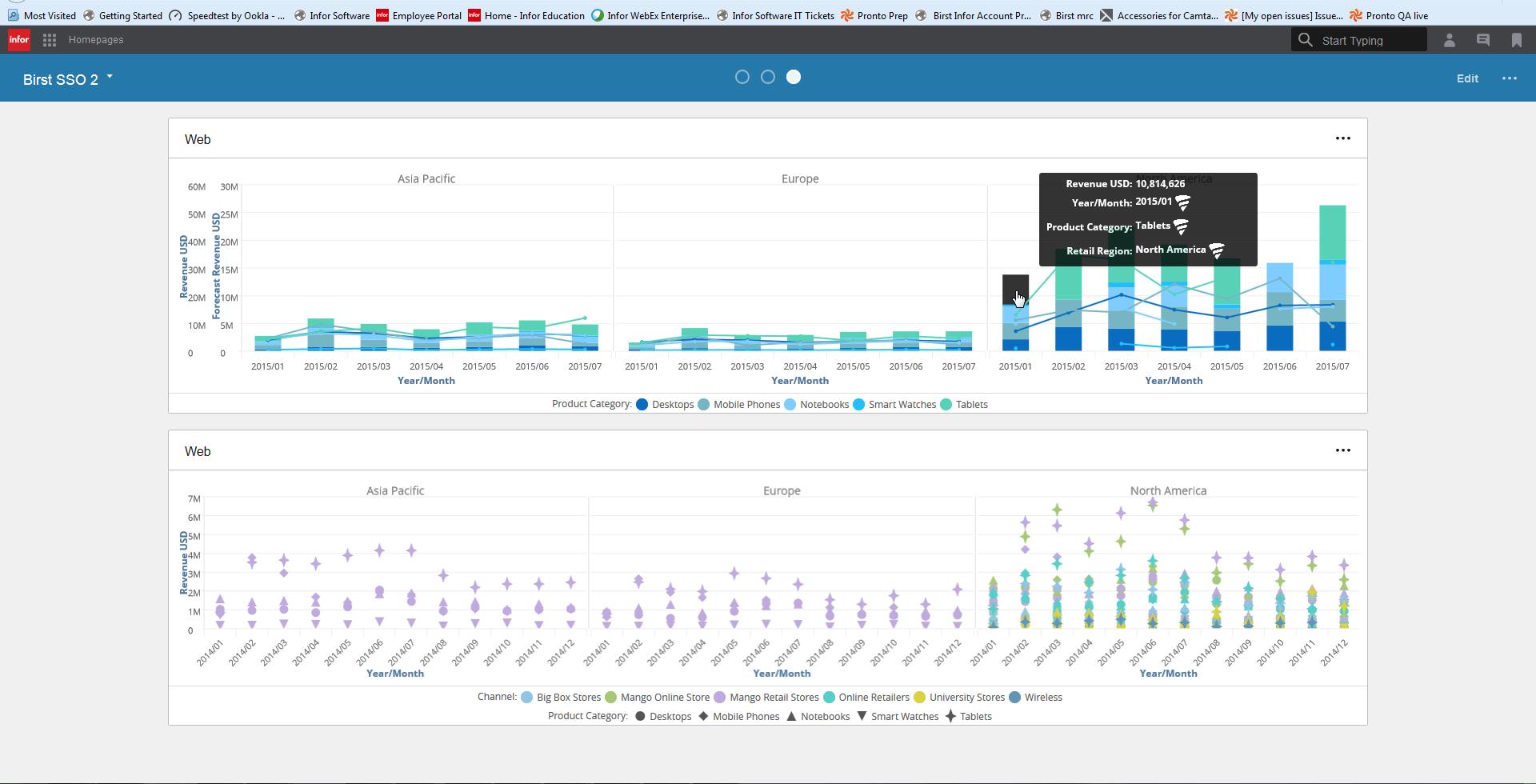
Task: Open the top Web widget options menu
Action: [1342, 138]
